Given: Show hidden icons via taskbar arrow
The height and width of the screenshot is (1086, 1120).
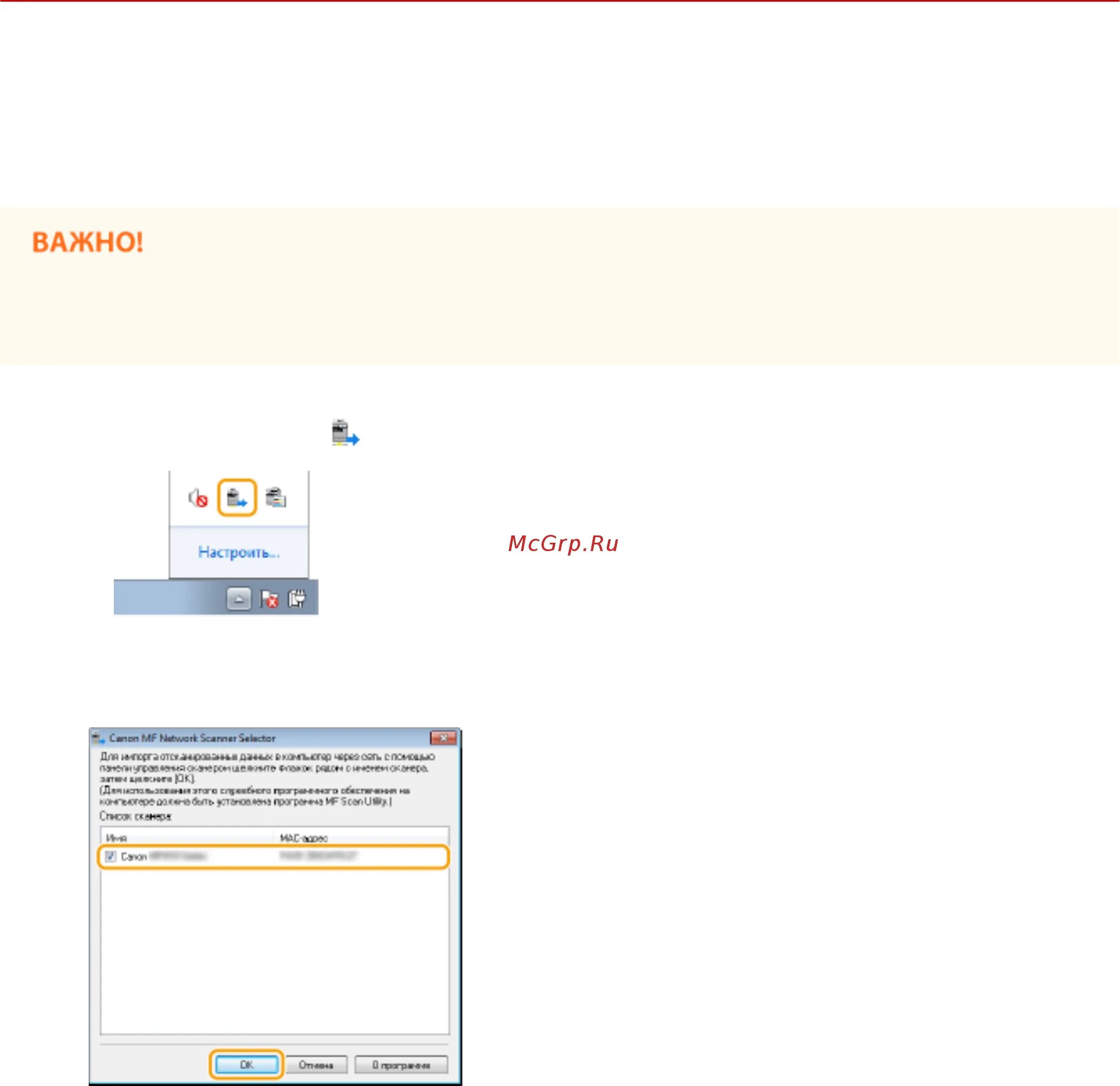Looking at the screenshot, I should tap(239, 599).
